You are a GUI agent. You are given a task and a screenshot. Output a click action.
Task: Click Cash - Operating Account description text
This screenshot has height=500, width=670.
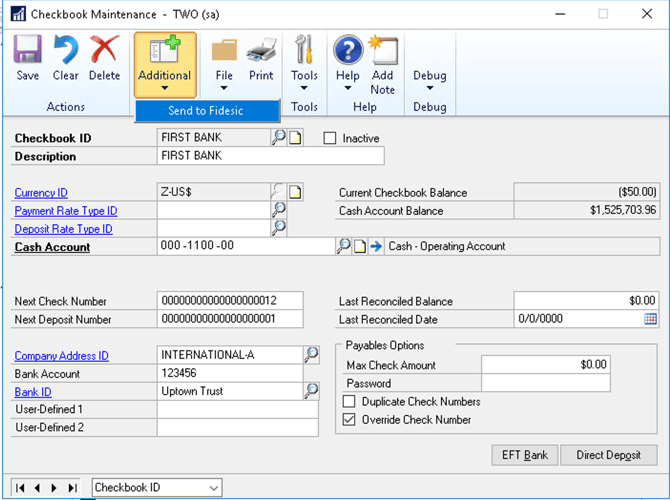[447, 246]
